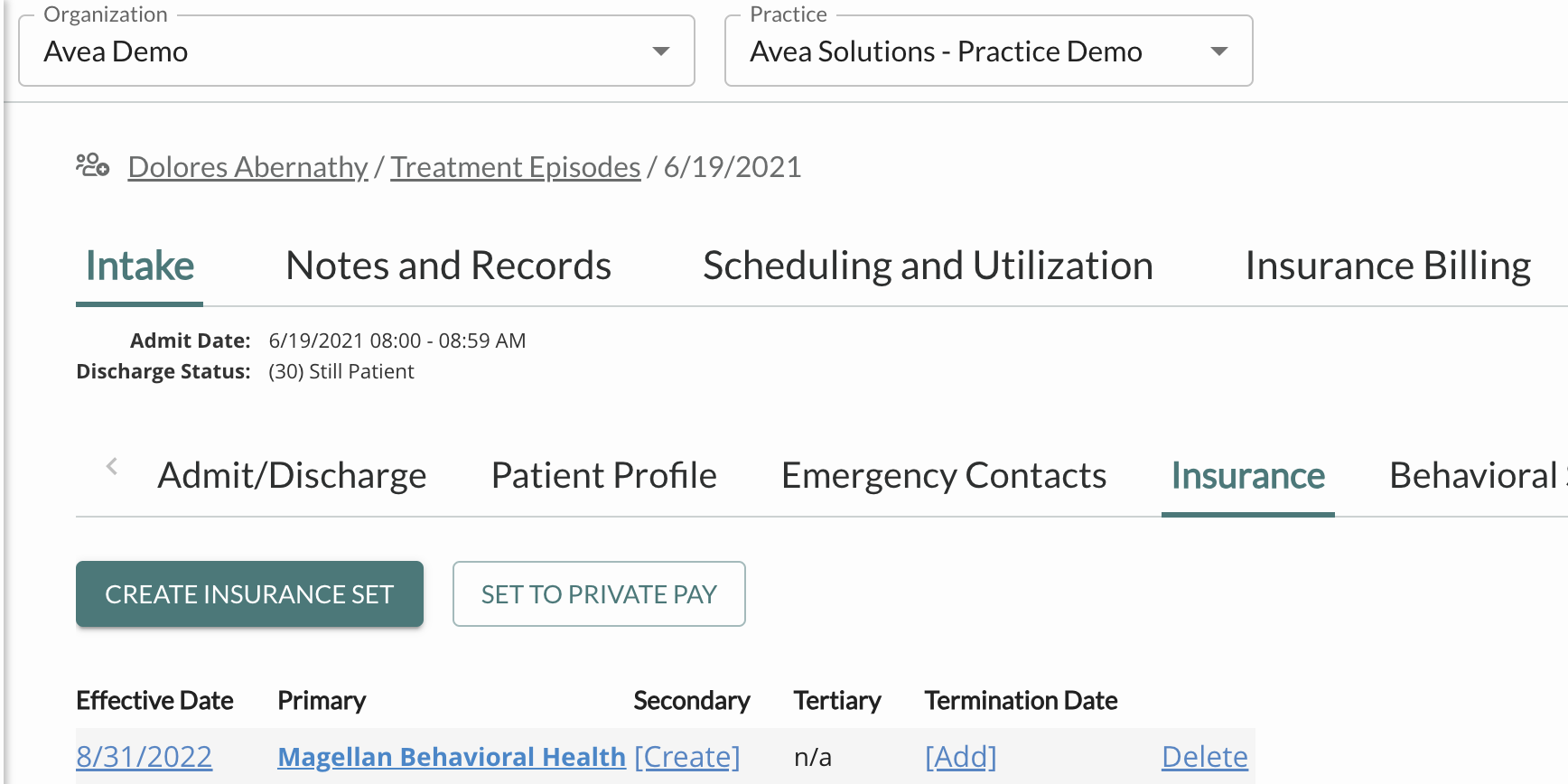This screenshot has width=1568, height=784.
Task: Select the Insurance sub-tab
Action: [1247, 476]
